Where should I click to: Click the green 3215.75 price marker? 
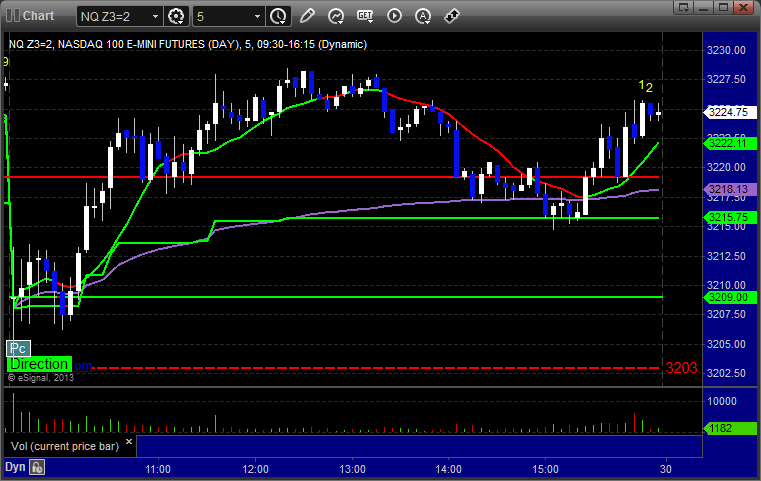(x=729, y=217)
